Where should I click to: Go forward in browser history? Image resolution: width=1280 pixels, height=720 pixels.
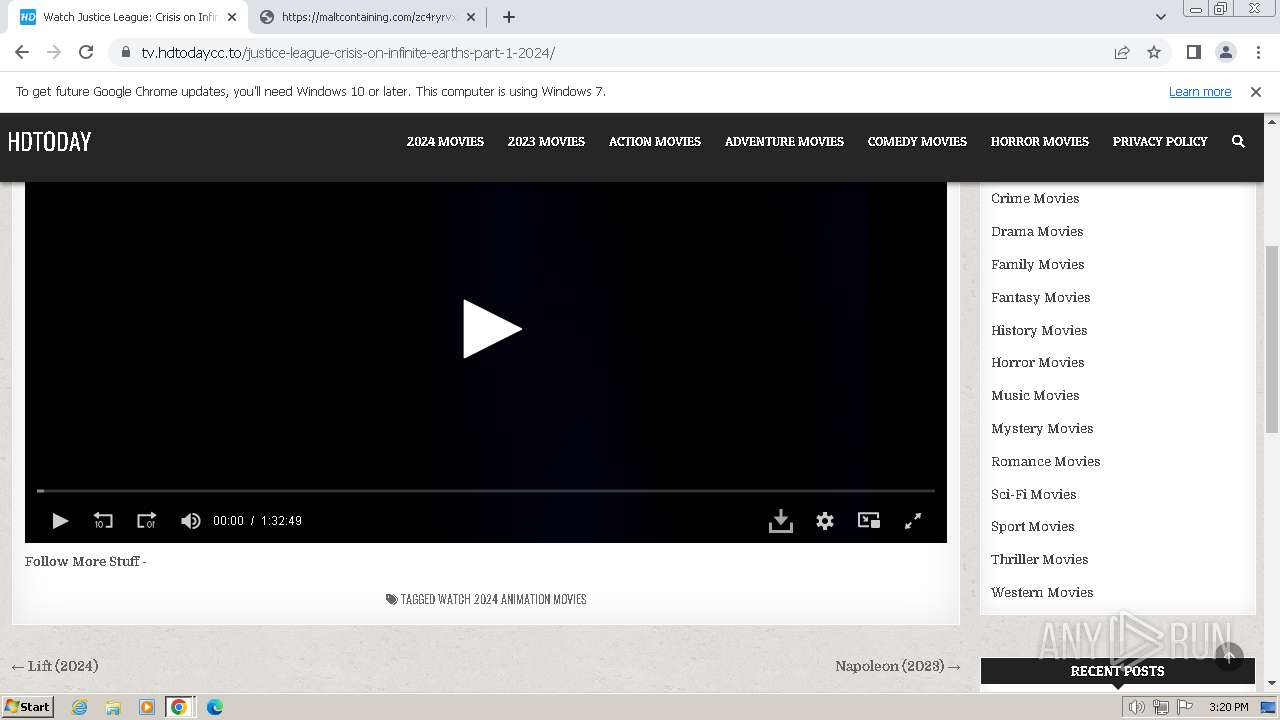click(54, 52)
